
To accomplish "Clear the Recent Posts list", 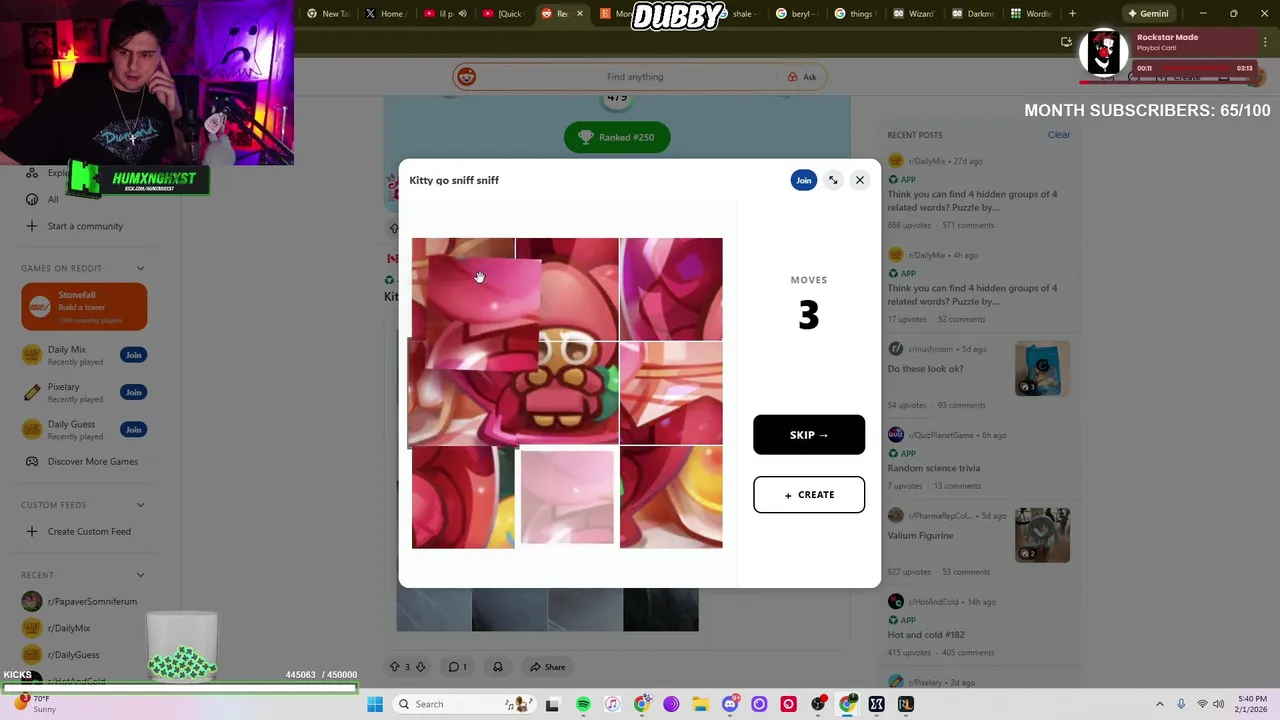I will tap(1058, 135).
